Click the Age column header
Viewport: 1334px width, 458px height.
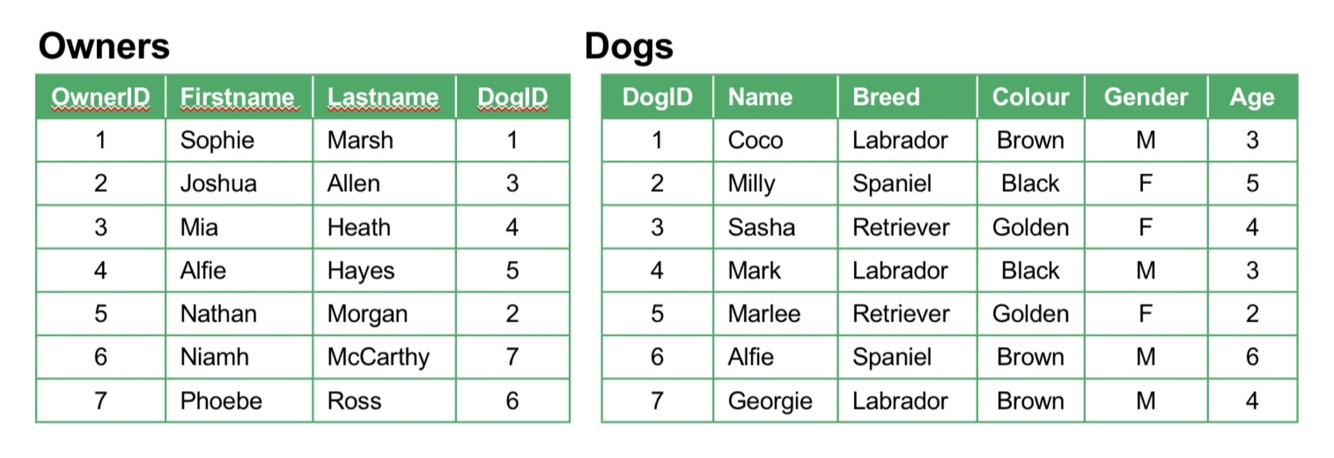pos(1252,97)
